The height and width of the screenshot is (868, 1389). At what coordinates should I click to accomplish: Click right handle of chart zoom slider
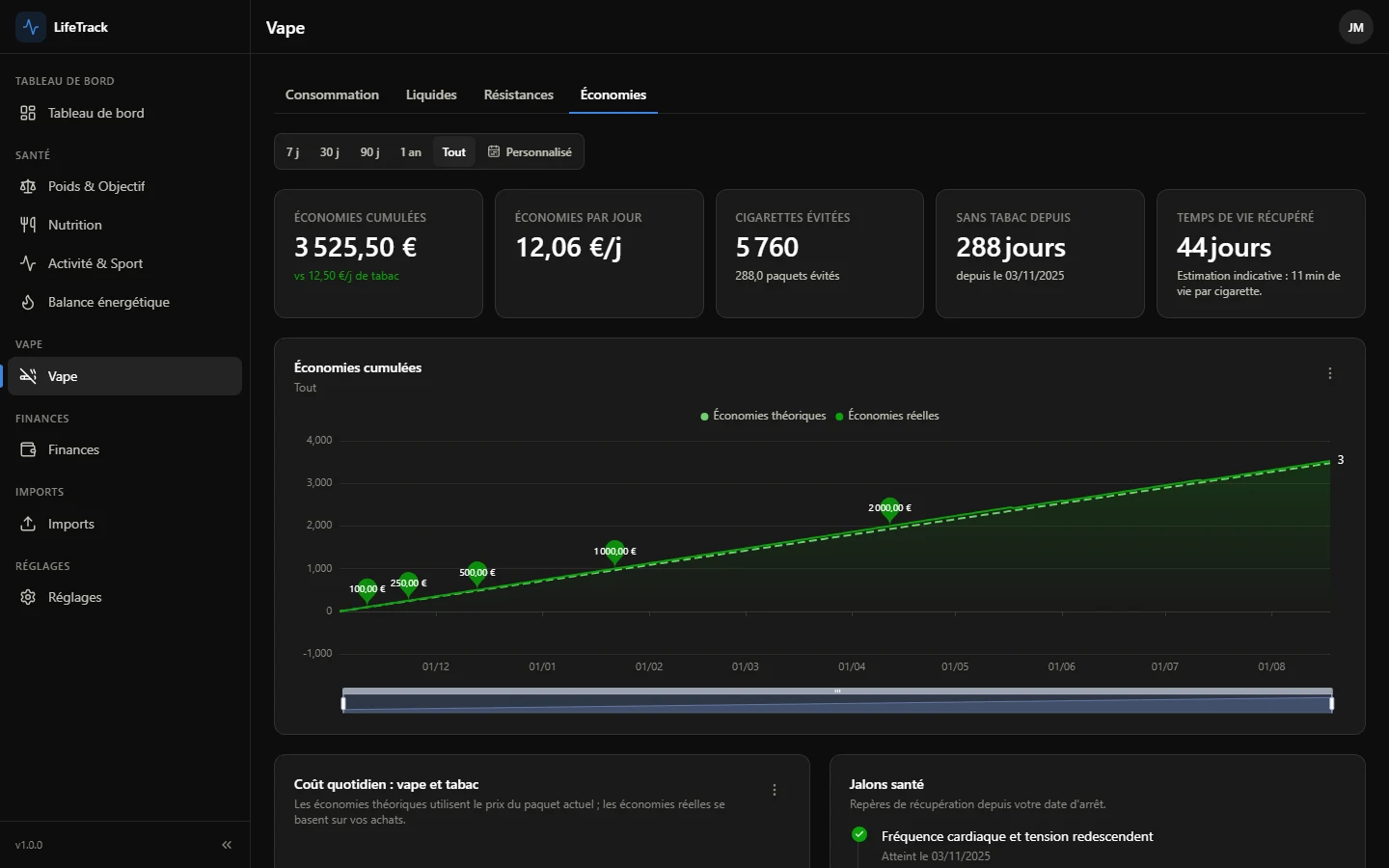(1332, 703)
